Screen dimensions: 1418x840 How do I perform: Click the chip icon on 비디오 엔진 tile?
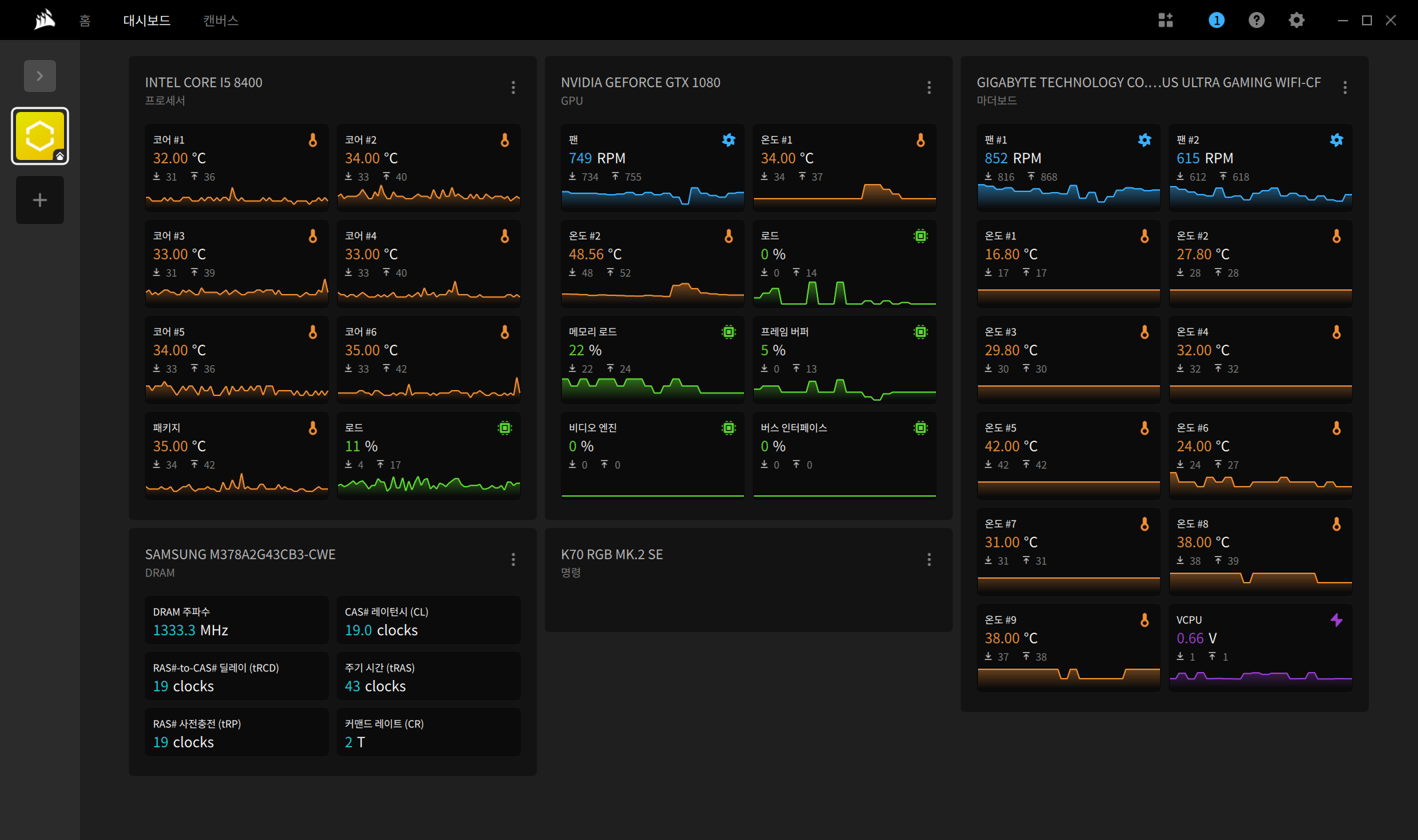point(729,428)
